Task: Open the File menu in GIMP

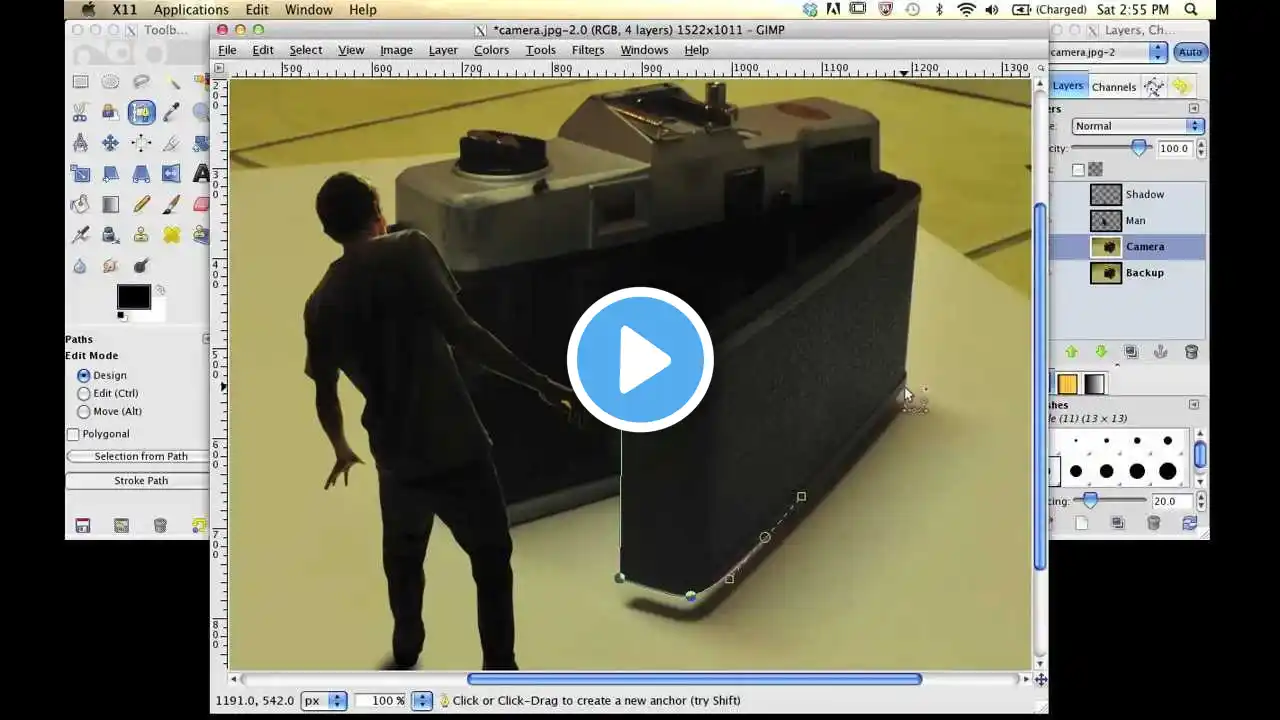Action: (x=227, y=50)
